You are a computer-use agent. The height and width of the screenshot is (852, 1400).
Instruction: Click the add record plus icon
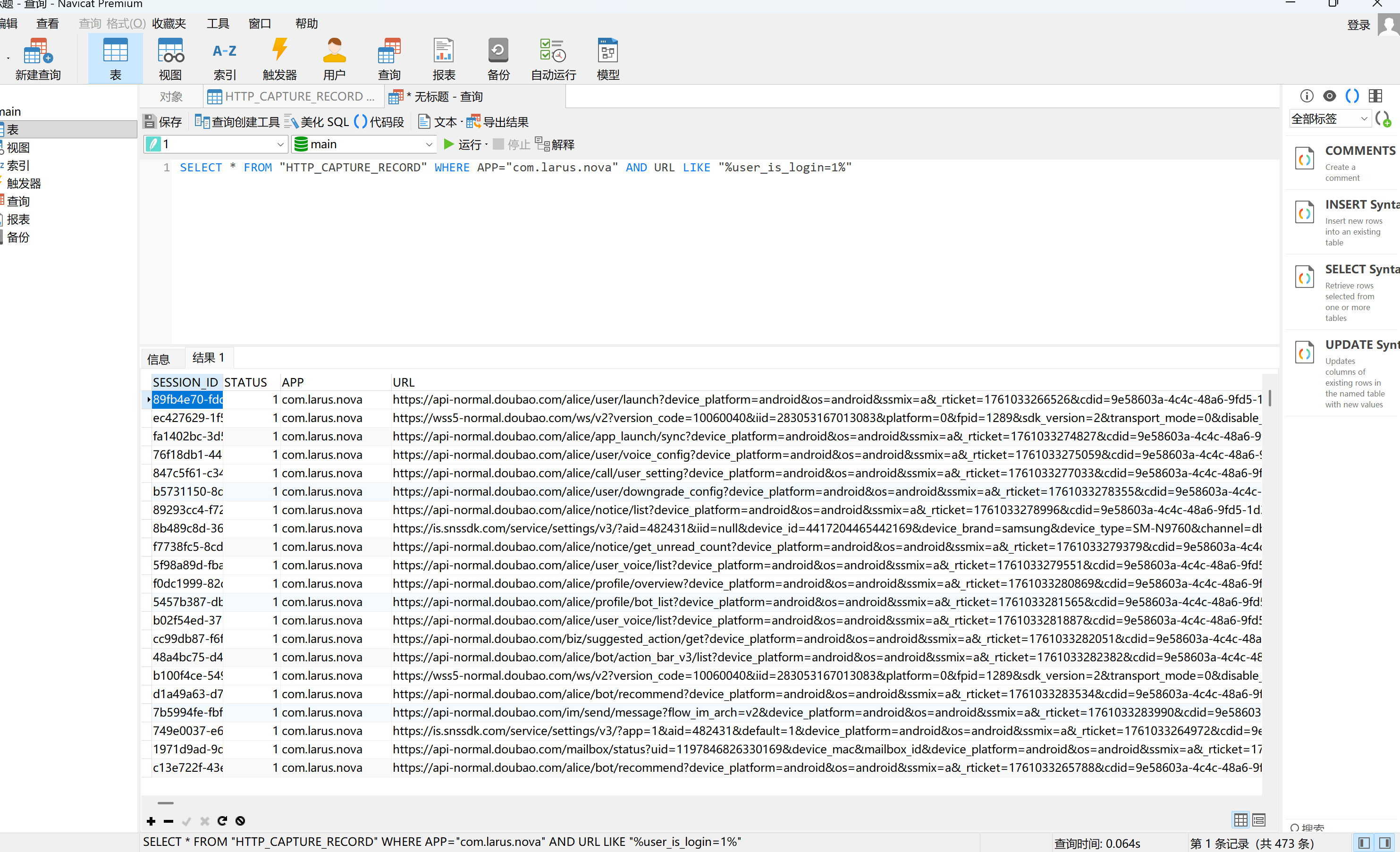(151, 821)
